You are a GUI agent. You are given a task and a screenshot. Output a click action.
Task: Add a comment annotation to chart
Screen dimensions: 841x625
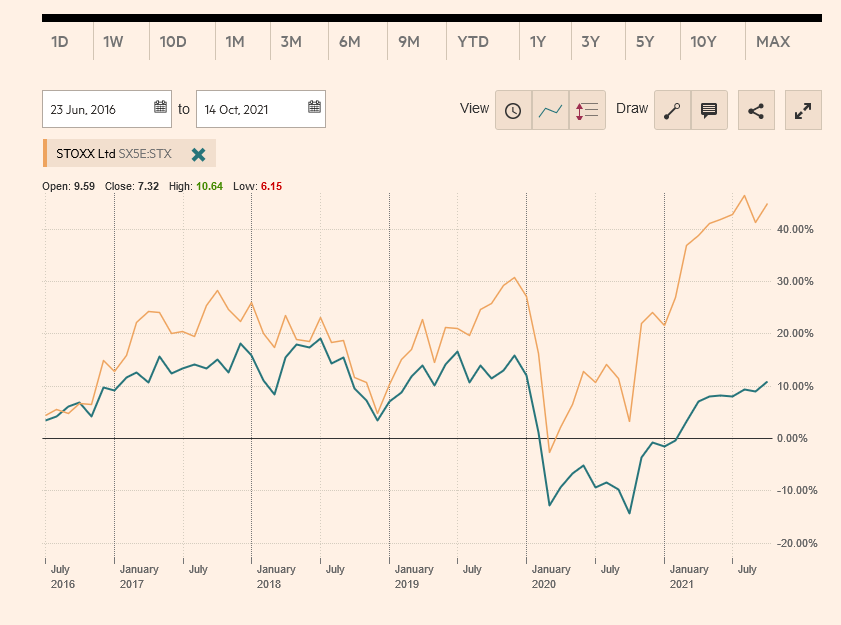point(709,110)
